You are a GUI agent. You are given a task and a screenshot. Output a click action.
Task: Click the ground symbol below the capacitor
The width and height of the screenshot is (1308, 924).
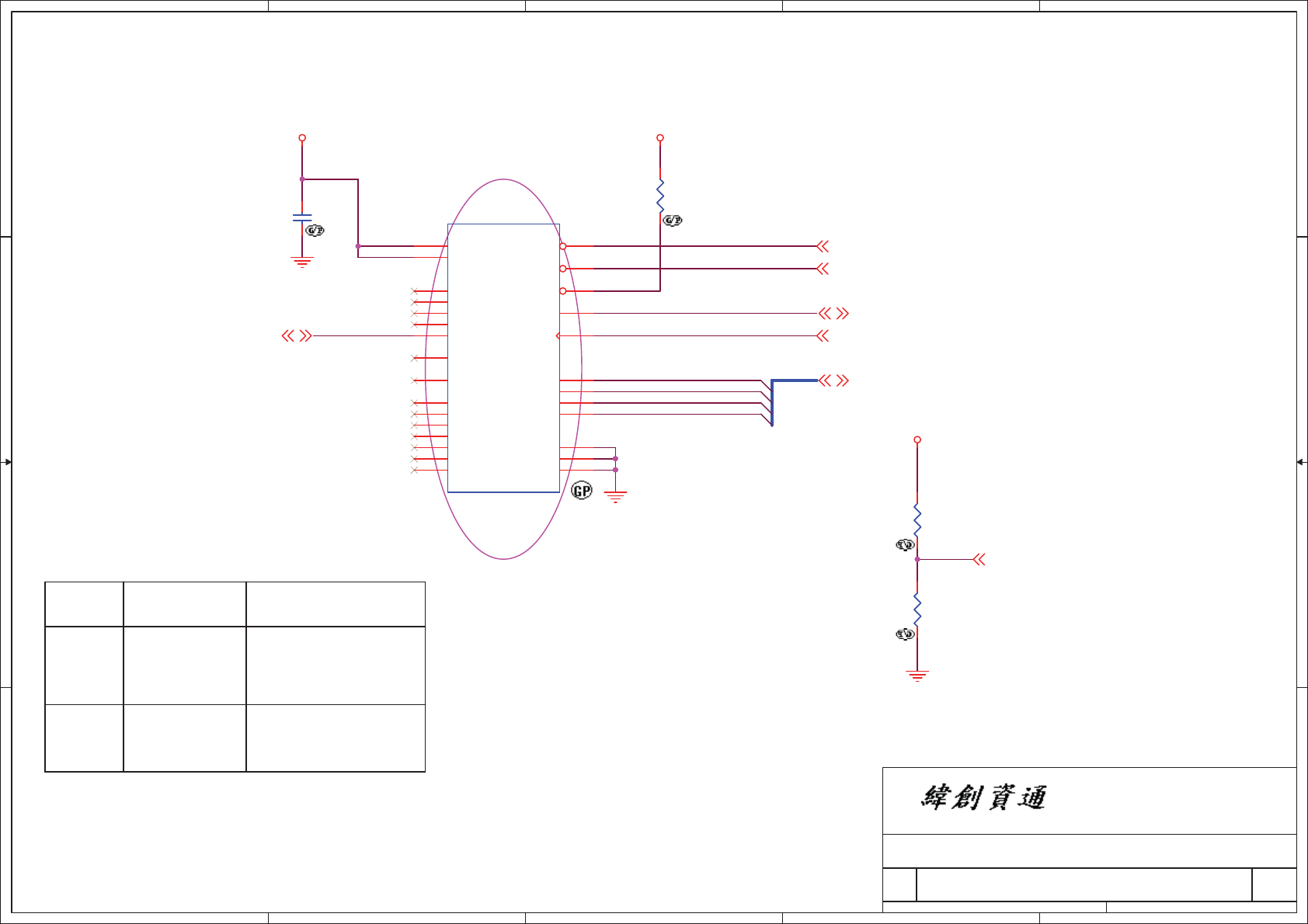[302, 262]
